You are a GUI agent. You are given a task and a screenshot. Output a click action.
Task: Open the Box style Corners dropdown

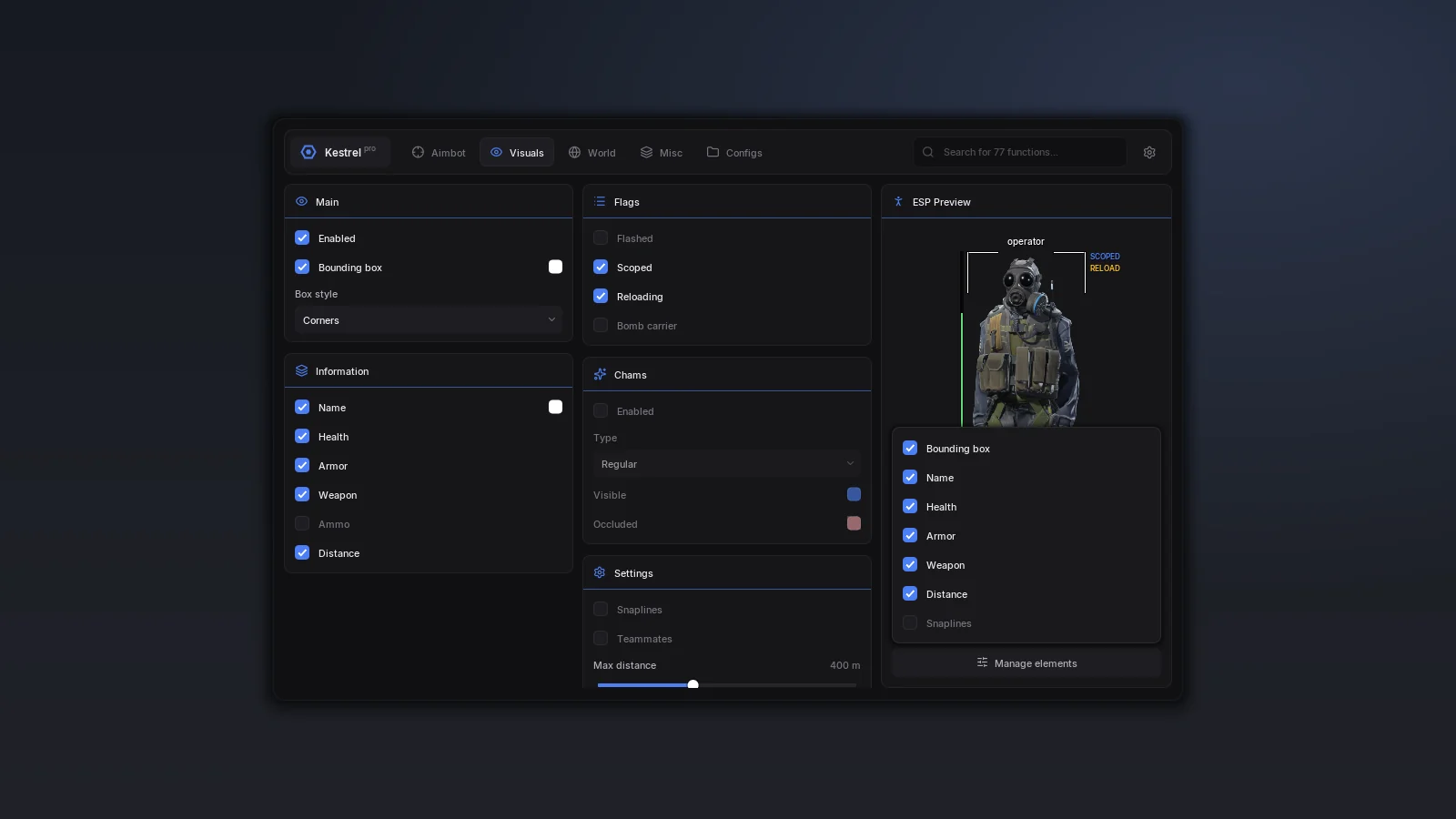(429, 319)
